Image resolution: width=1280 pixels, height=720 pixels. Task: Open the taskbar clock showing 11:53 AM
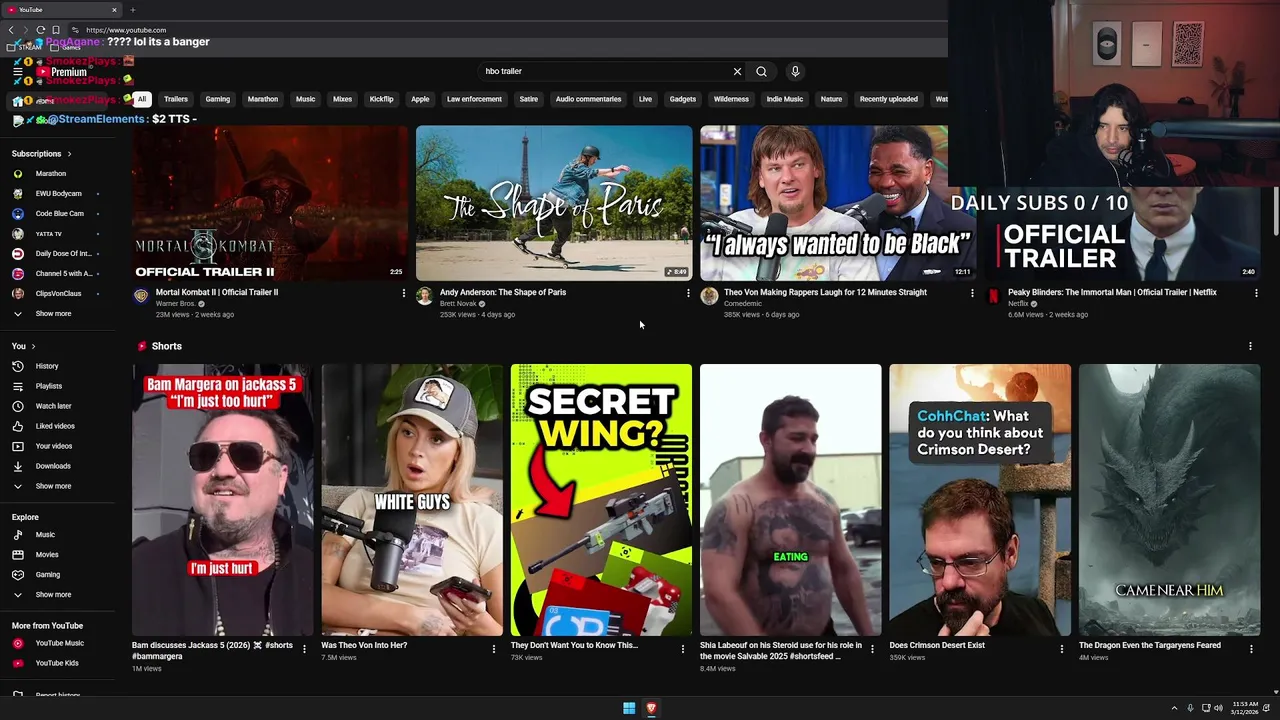[1245, 708]
